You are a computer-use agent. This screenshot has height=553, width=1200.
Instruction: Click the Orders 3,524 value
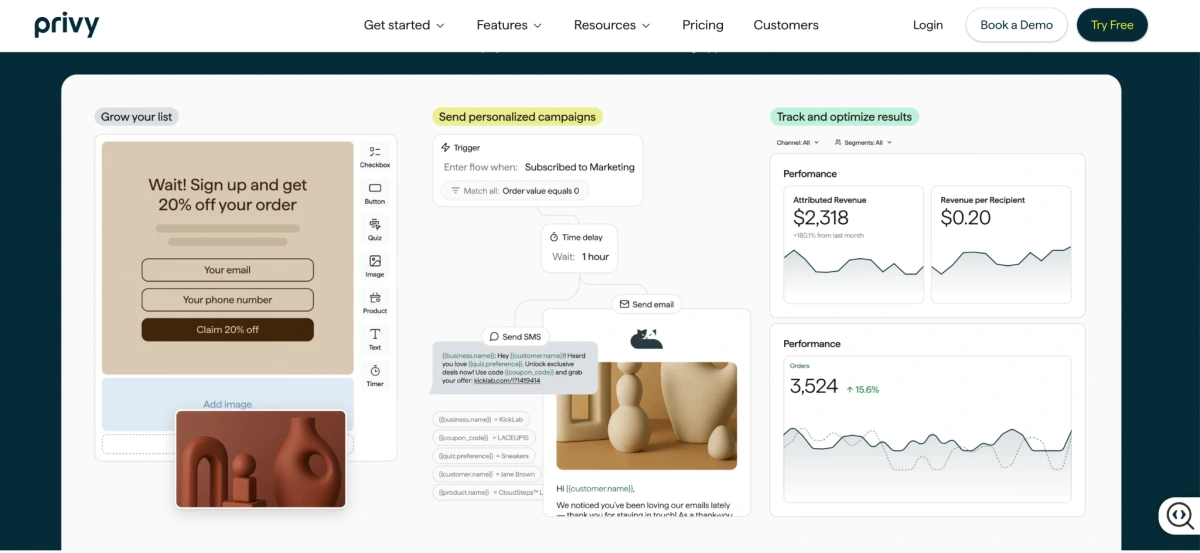point(814,386)
